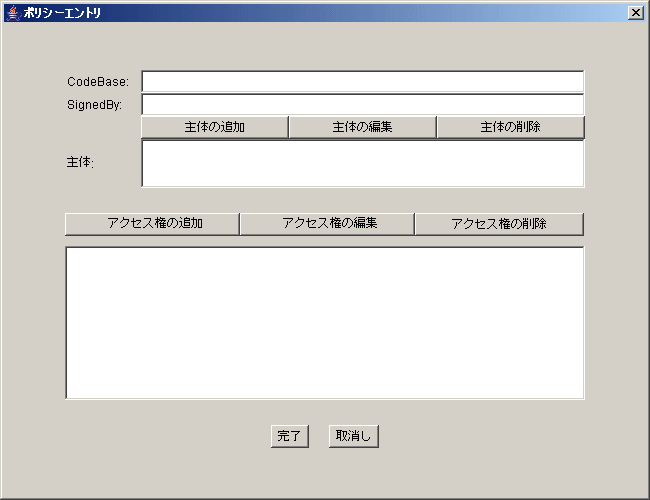The image size is (650, 500).
Task: Focus the CodeBase text field
Action: coord(362,81)
